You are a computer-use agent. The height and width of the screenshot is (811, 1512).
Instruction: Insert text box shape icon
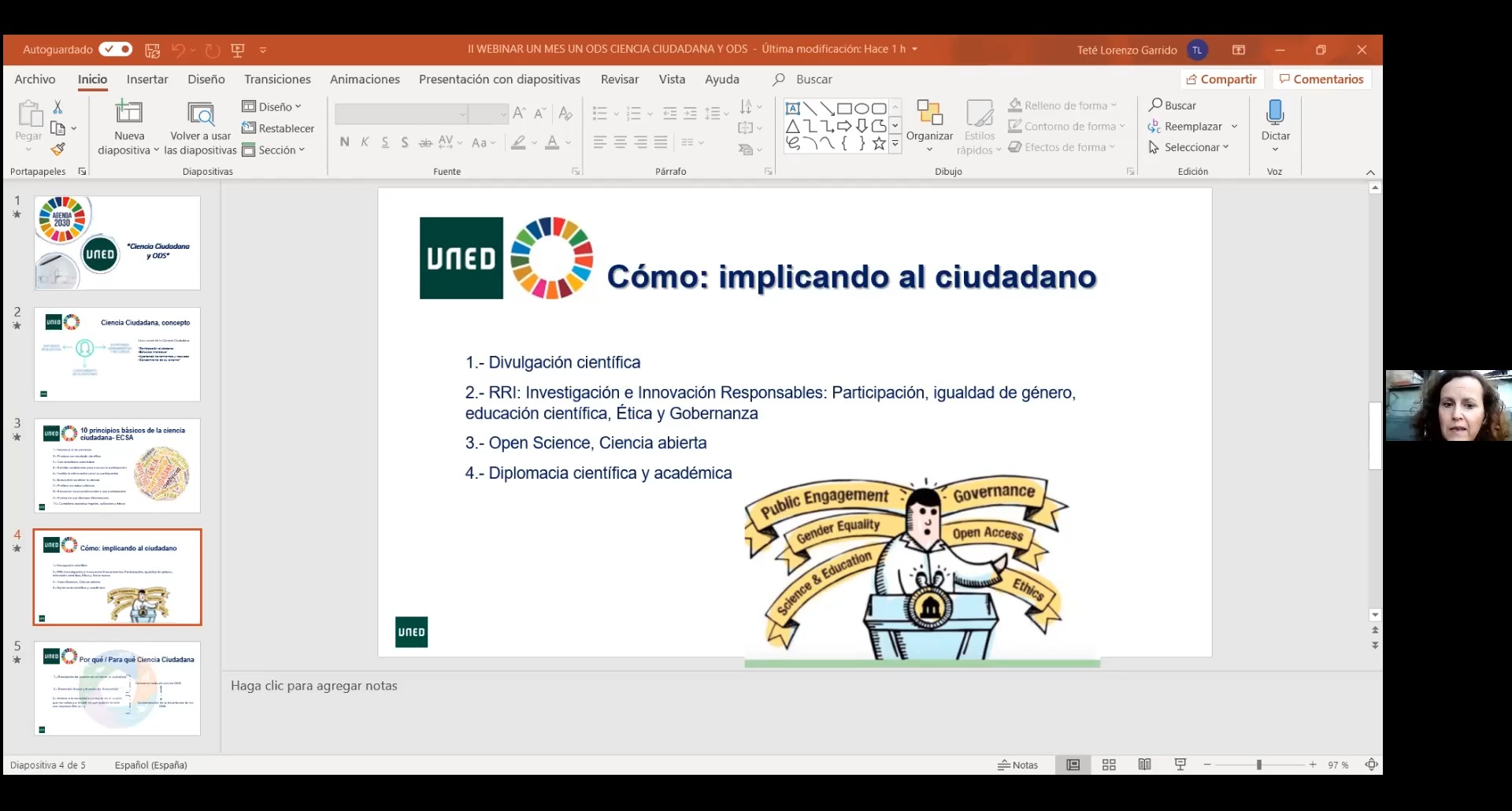coord(793,109)
